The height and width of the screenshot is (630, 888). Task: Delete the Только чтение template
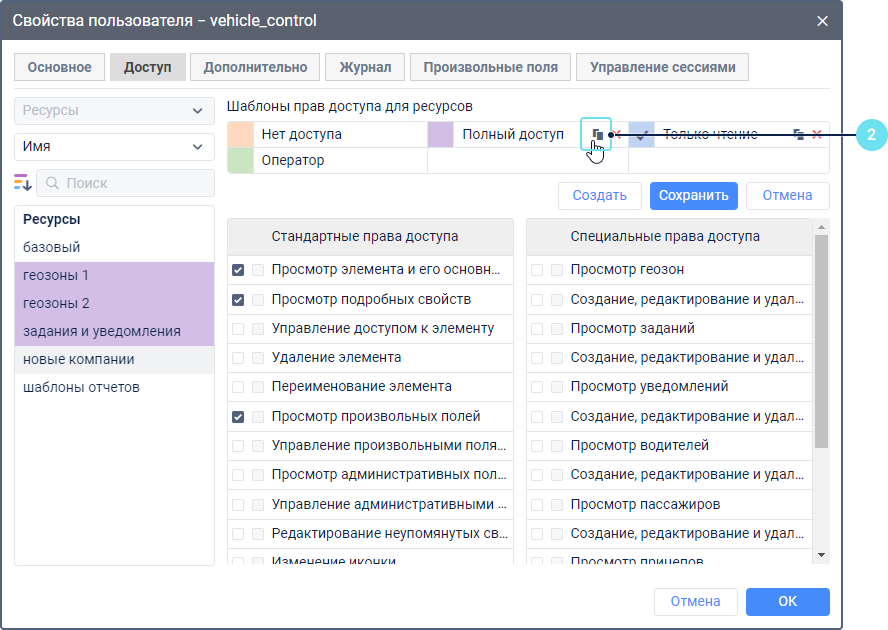click(817, 134)
